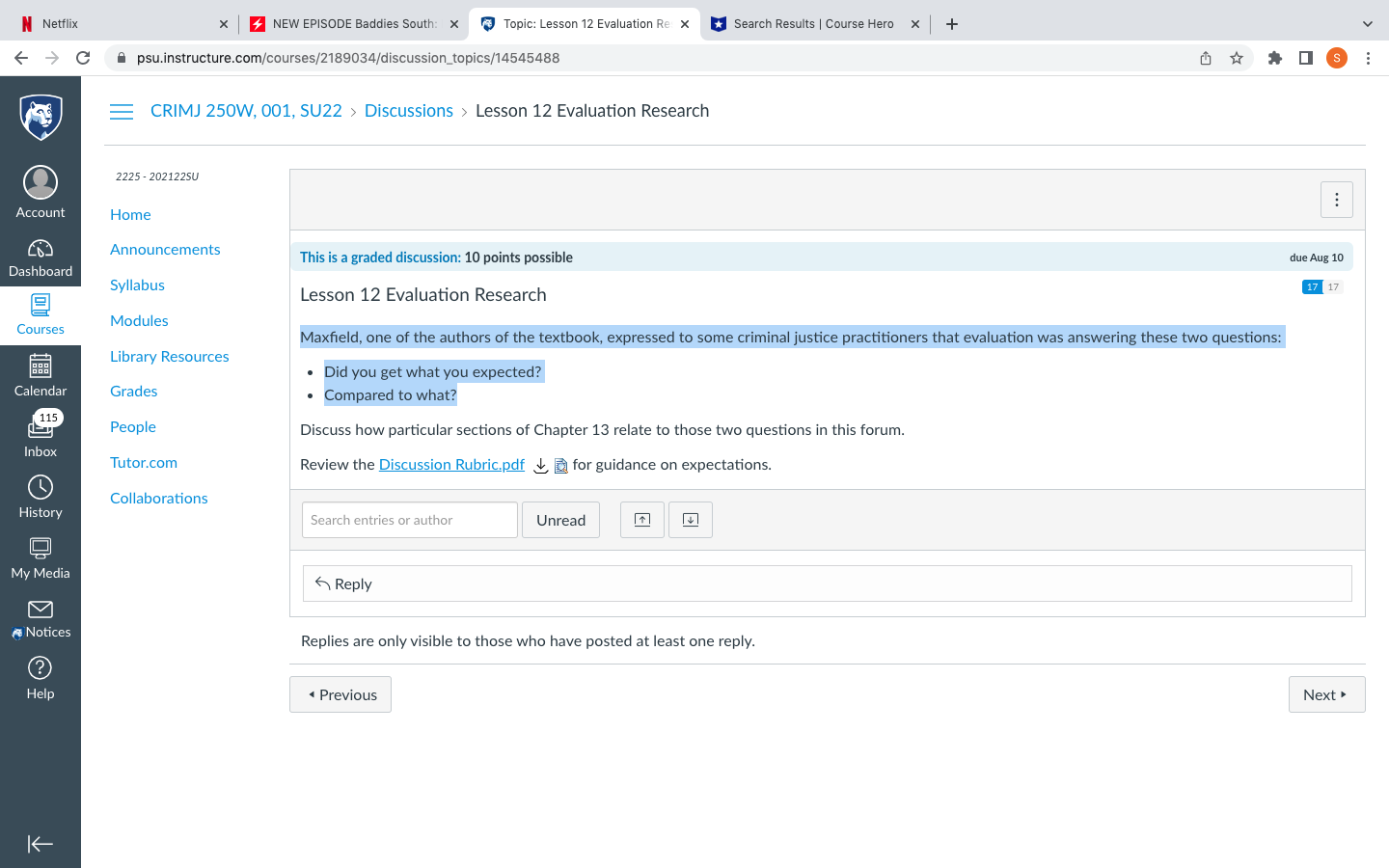This screenshot has height=868, width=1389.
Task: Open Chrome three-dot menu
Action: click(x=1368, y=58)
